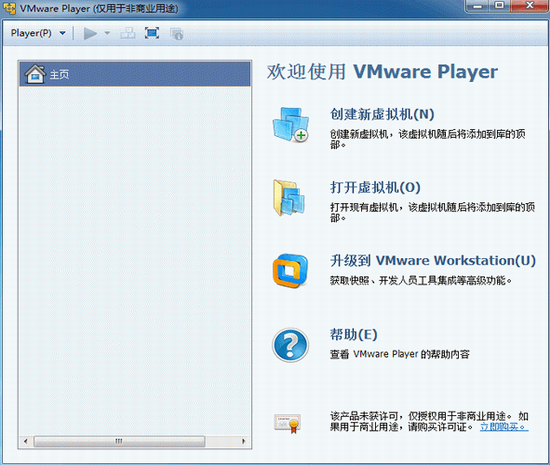Click the open virtual machine folder icon
550x465 pixels.
point(289,198)
